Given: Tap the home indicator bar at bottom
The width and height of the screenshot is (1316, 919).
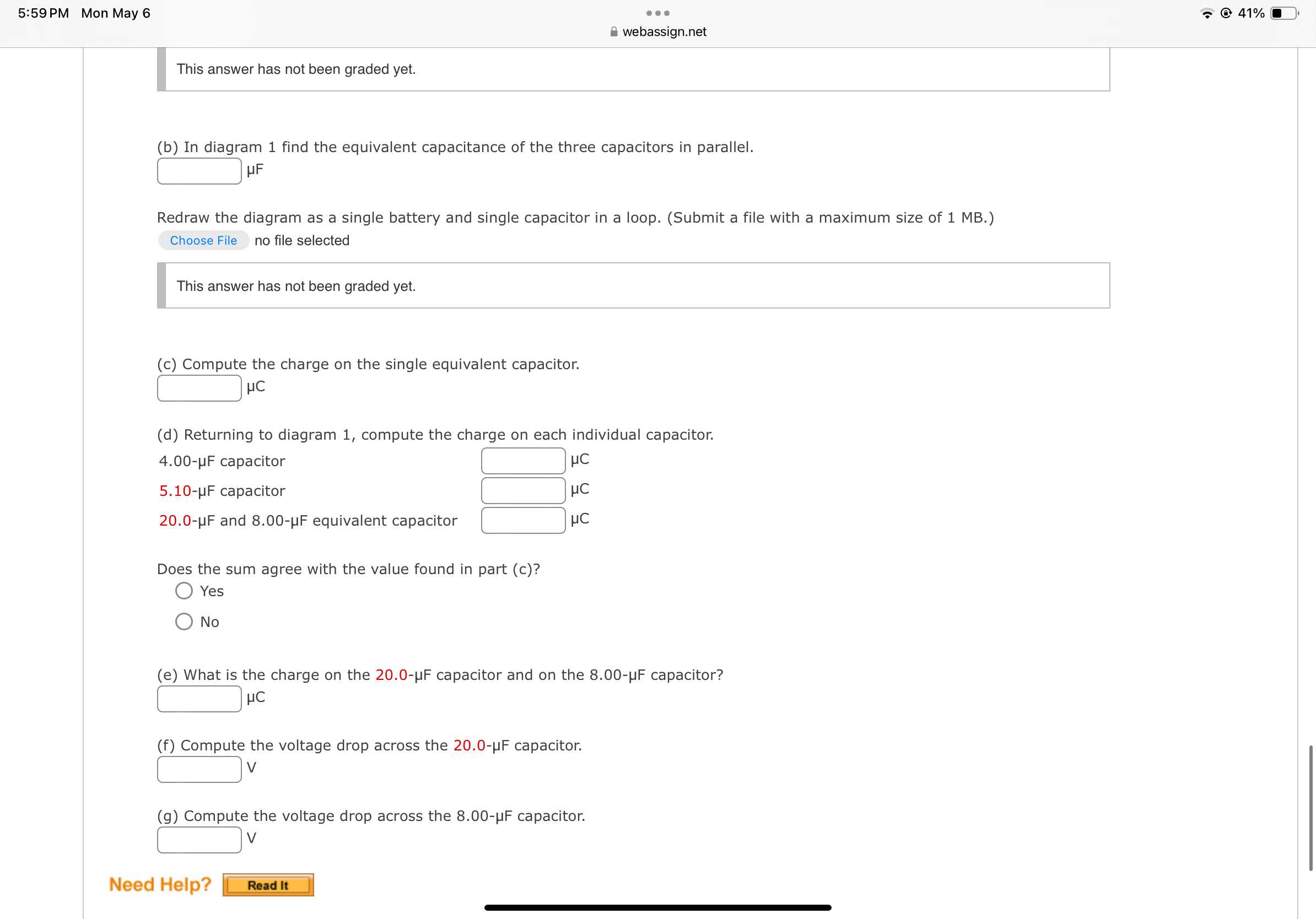Looking at the screenshot, I should tap(657, 907).
